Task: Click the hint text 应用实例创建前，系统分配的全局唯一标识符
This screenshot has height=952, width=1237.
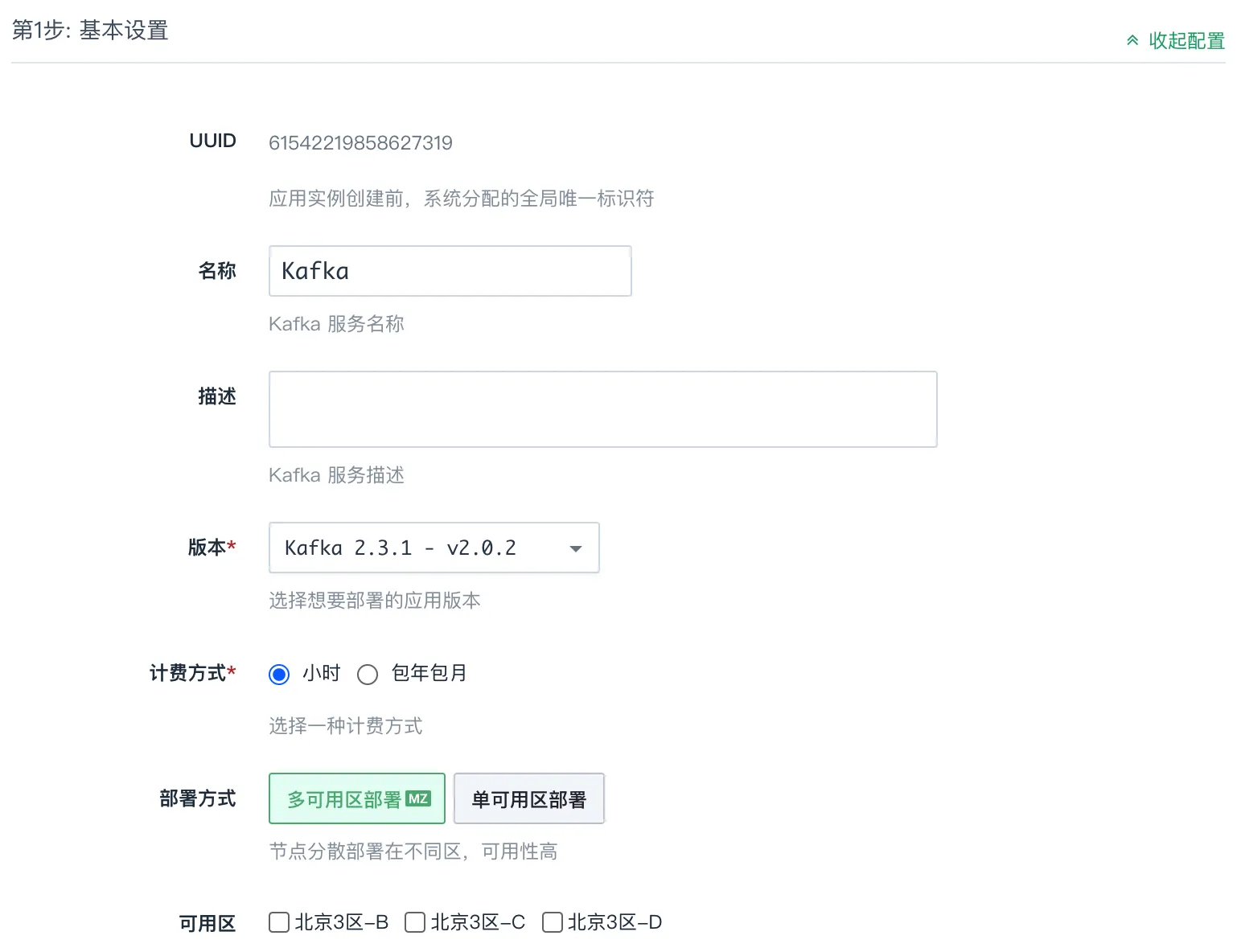Action: (x=462, y=199)
